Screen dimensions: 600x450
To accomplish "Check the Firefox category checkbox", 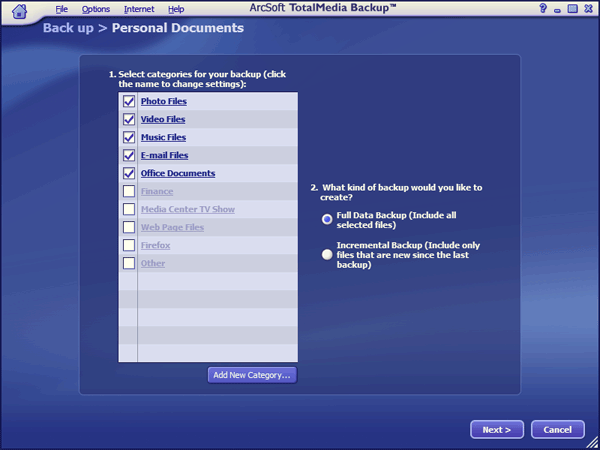I will tap(129, 246).
